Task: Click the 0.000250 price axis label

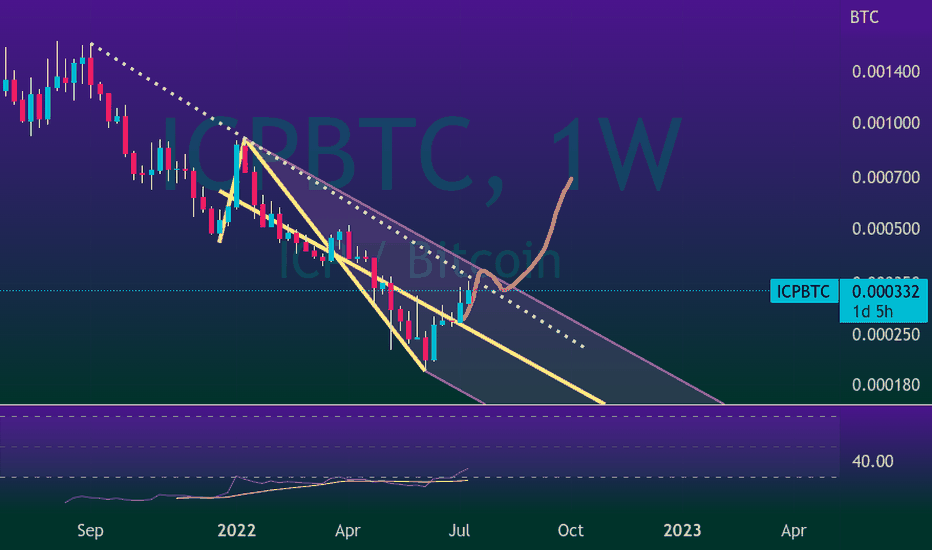Action: tap(886, 335)
